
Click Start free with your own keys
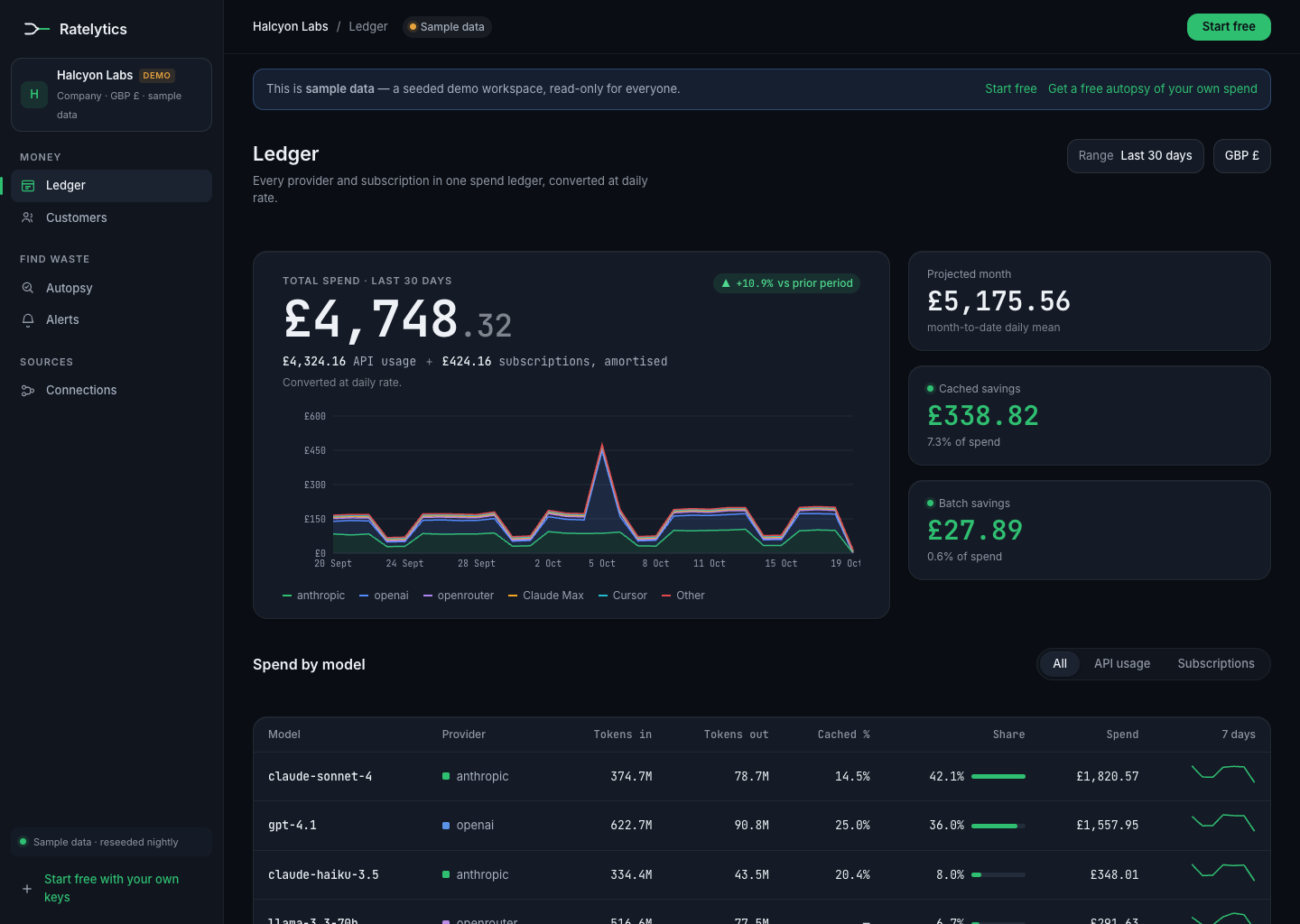(x=112, y=889)
